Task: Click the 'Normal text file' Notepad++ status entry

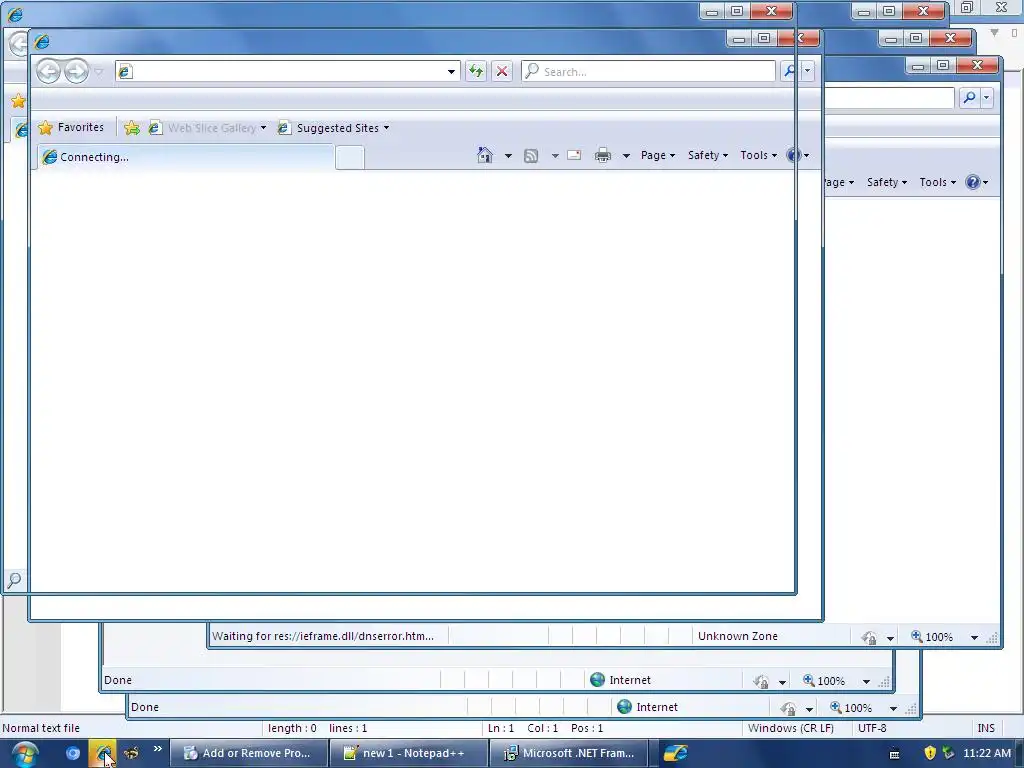Action: 41,728
